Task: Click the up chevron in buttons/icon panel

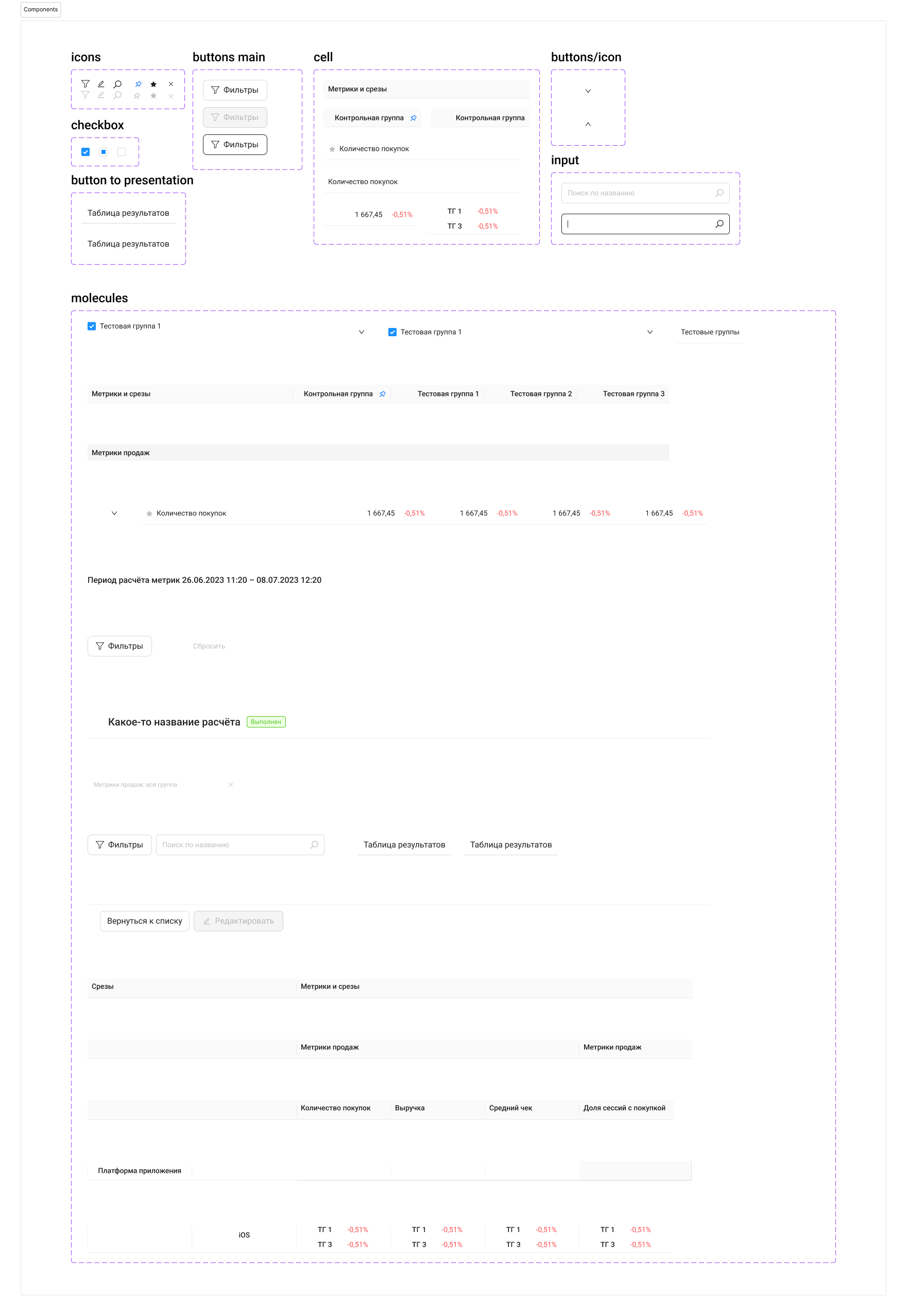Action: [x=588, y=125]
